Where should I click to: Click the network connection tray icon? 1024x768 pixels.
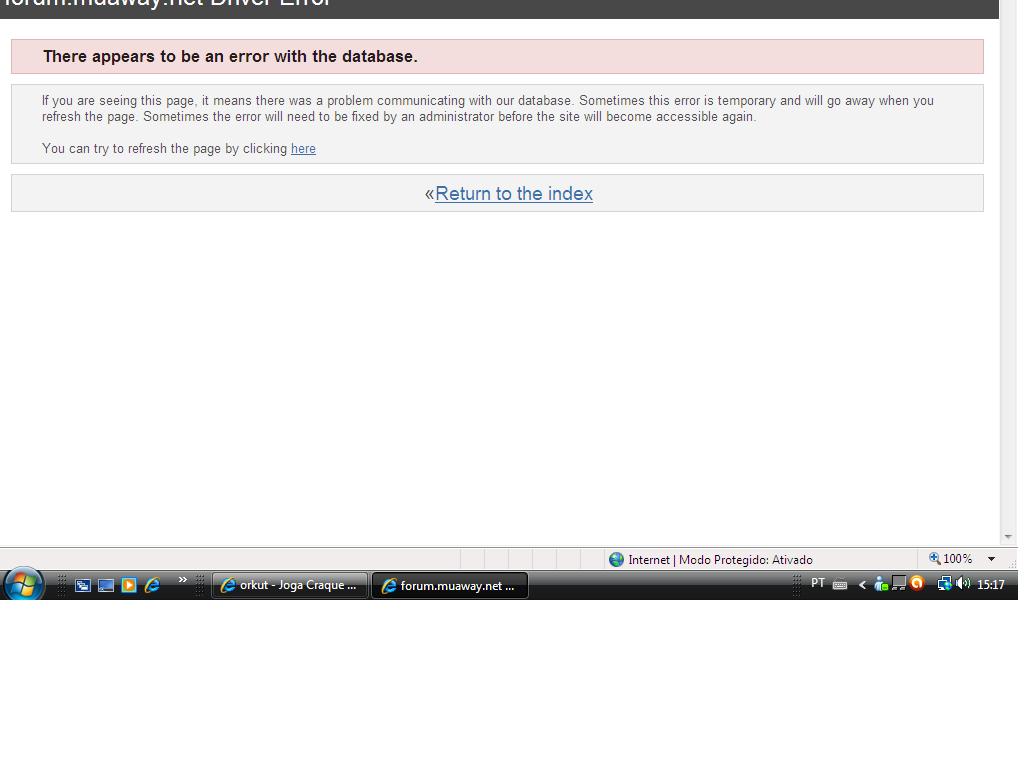point(943,584)
